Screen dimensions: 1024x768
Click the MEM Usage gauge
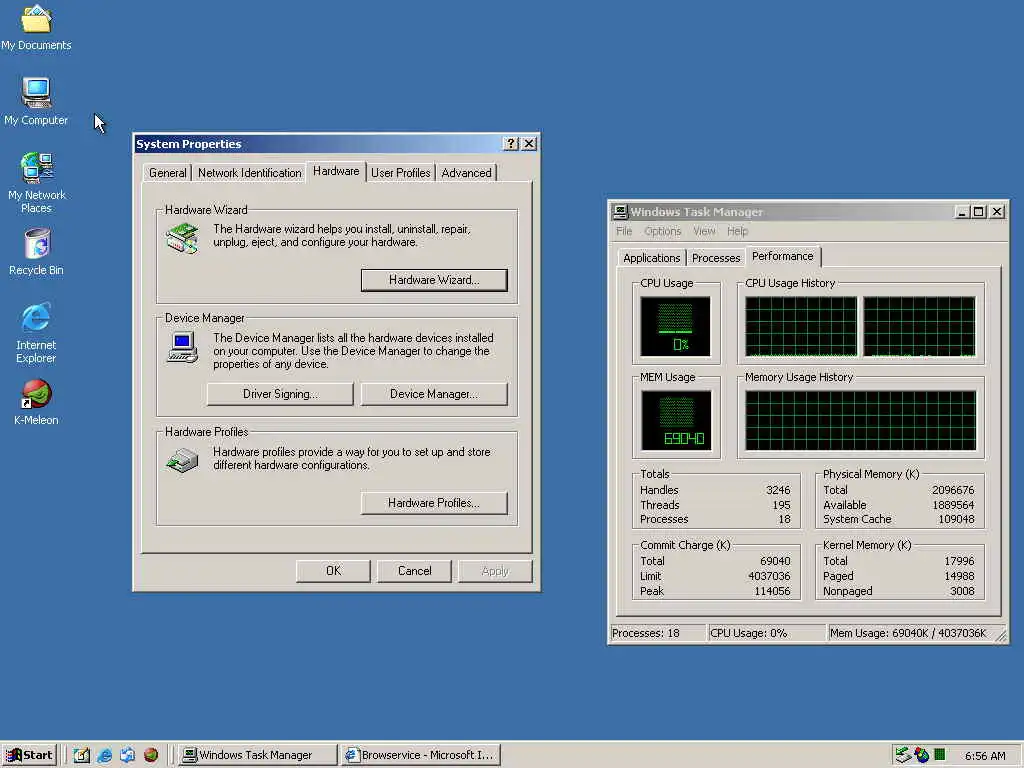coord(675,421)
